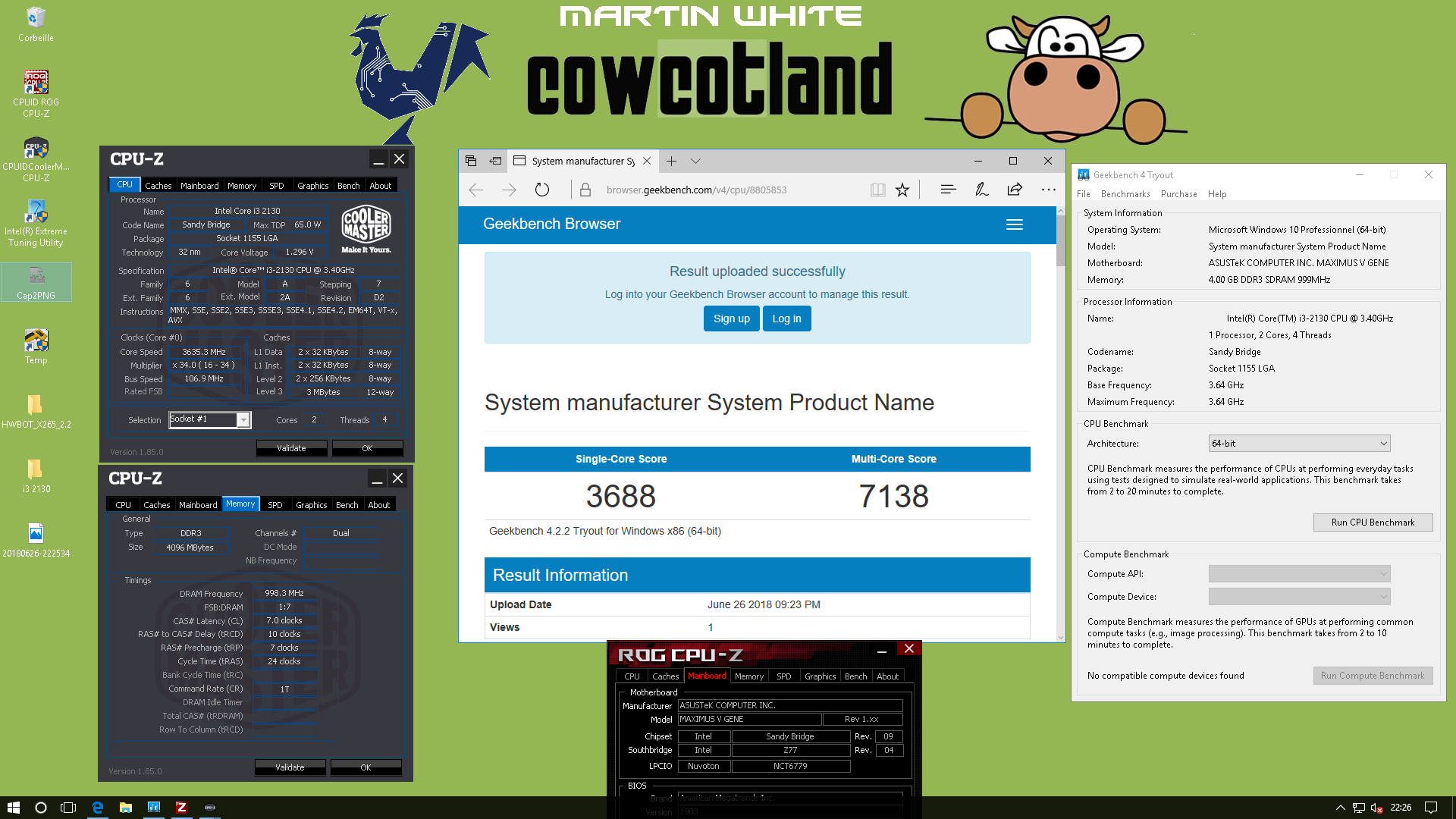Click the Sign up button
Screen dimensions: 1456x819
click(x=731, y=318)
